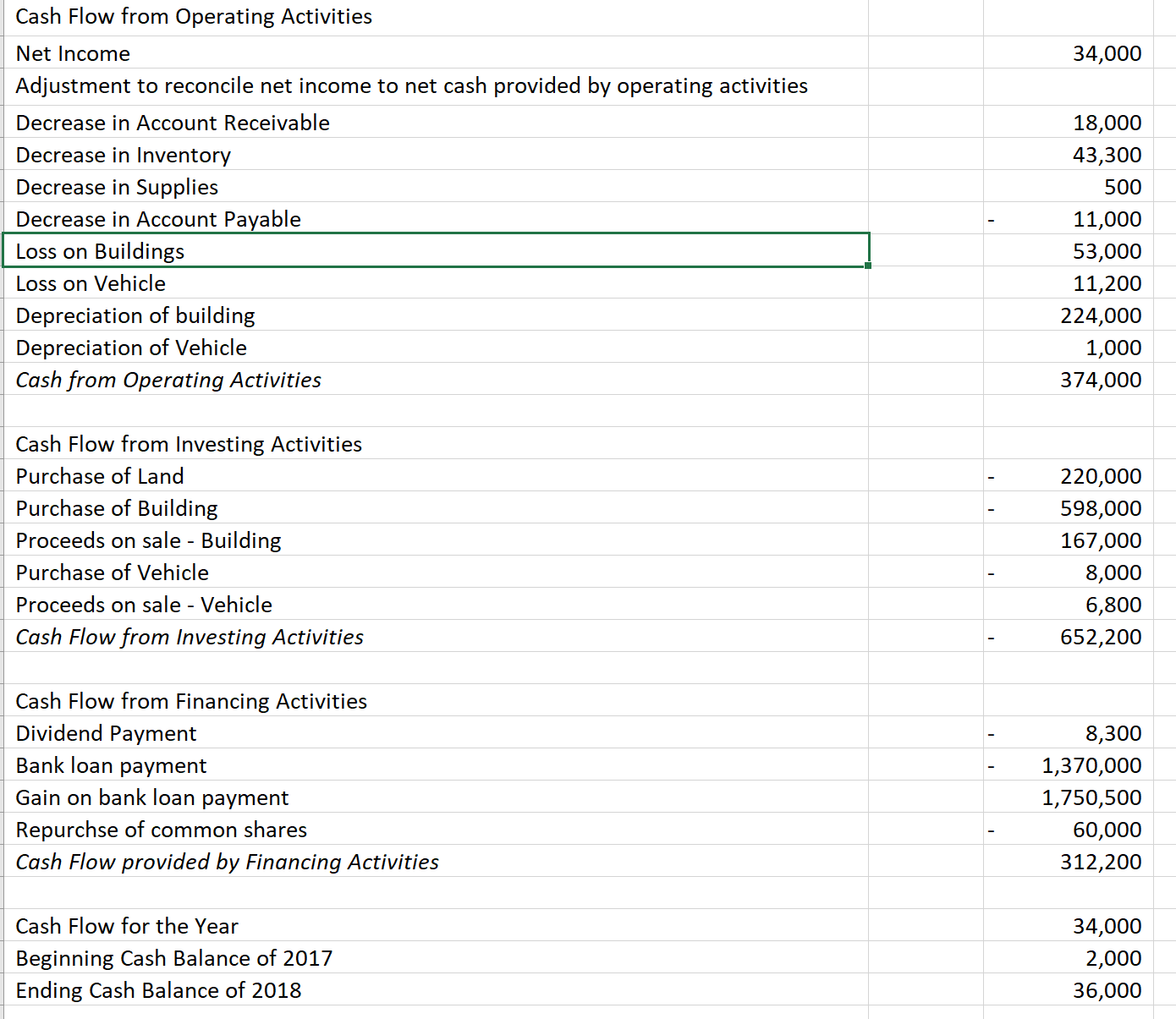Click the Cash Flow from Investing Activities header
Image resolution: width=1176 pixels, height=1019 pixels.
188,444
